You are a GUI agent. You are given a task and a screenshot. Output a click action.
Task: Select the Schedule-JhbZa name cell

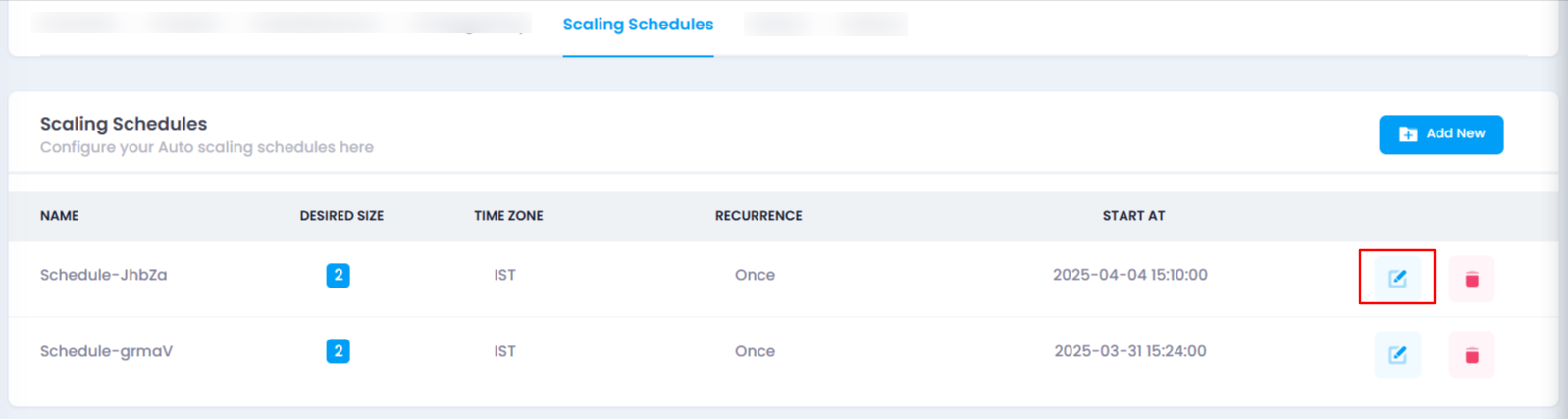click(103, 275)
